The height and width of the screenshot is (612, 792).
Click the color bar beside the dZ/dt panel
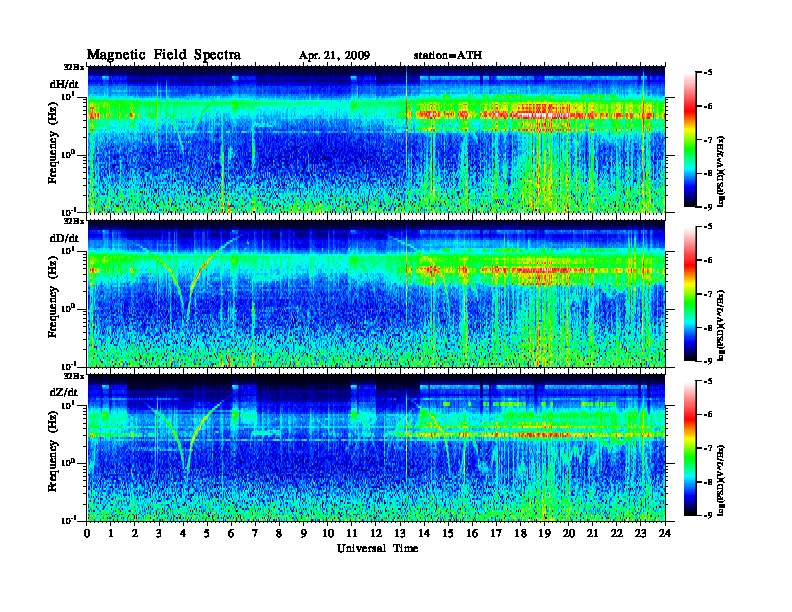click(690, 448)
